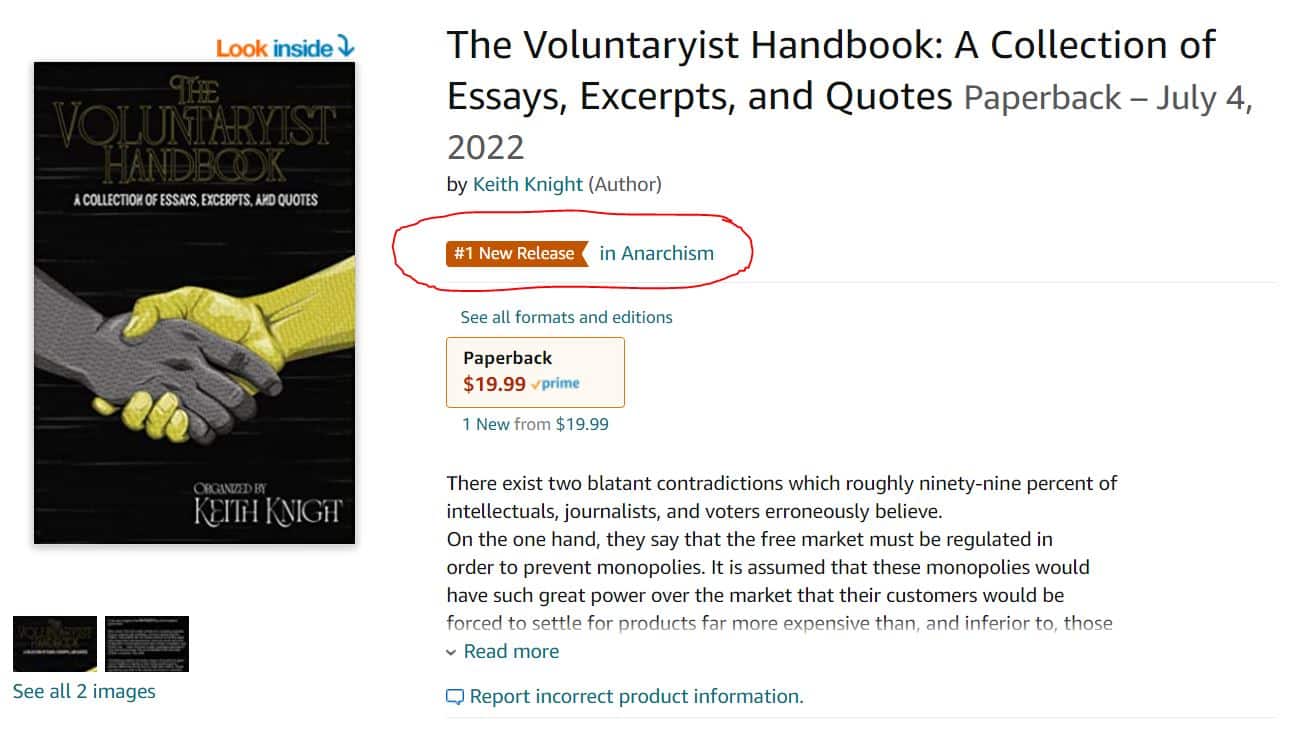Expand description with Read more chevron

[x=451, y=652]
